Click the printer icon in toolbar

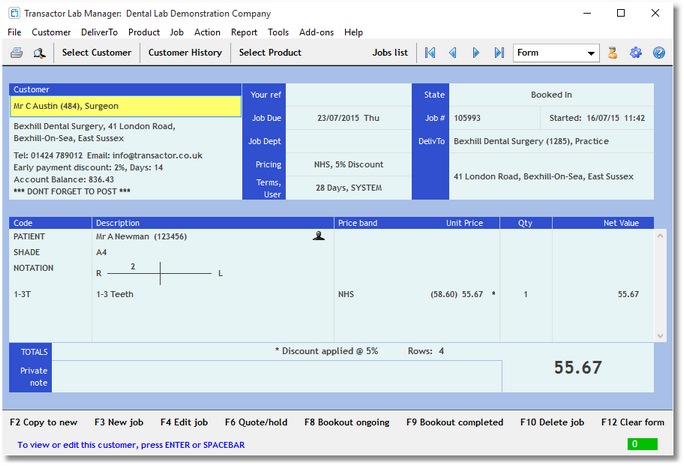[x=17, y=53]
